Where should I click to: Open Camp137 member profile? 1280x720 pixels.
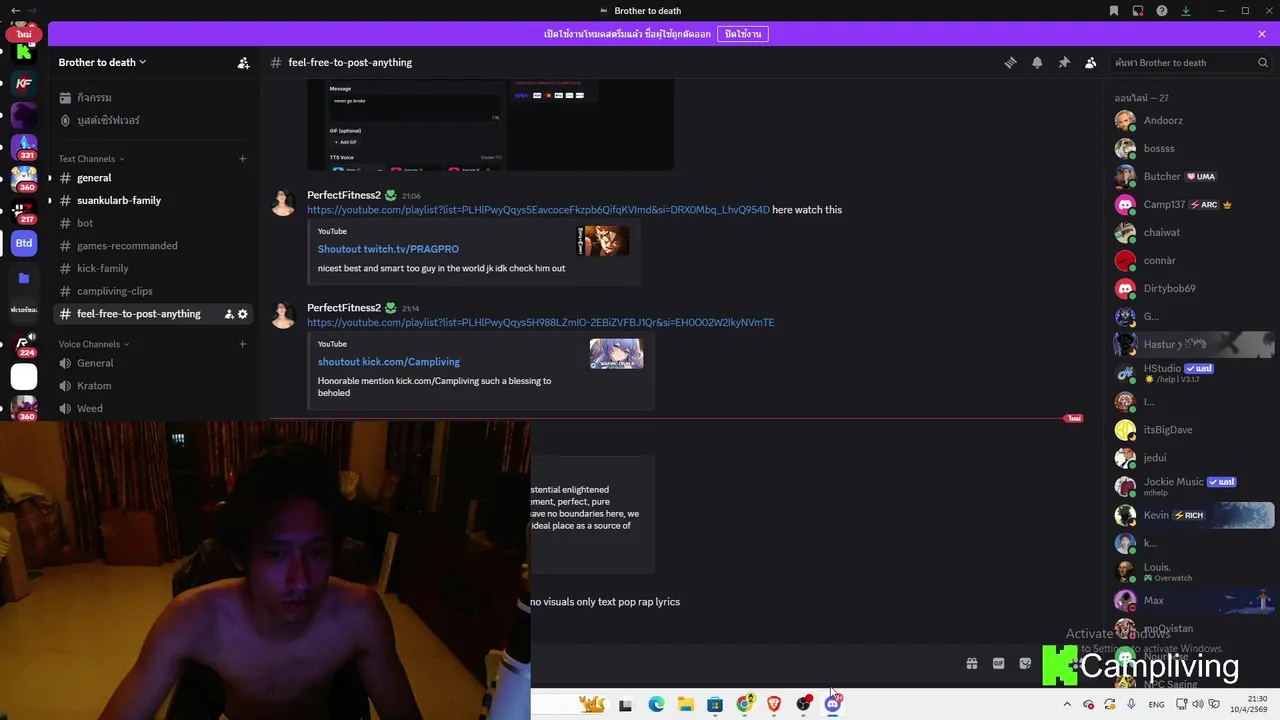(x=1192, y=204)
